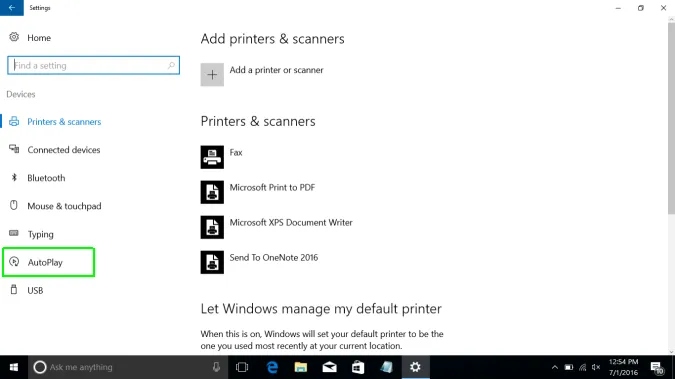Click Cortana 'Ask me anything' search box
Screen dimensions: 675x379
point(128,367)
